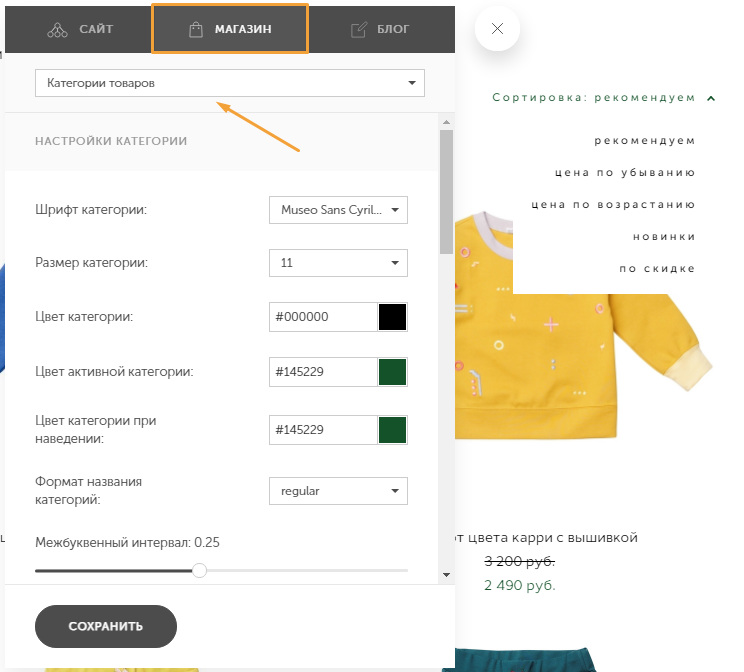Image resolution: width=744 pixels, height=672 pixels.
Task: Switch to the Сайт tab
Action: [x=79, y=29]
